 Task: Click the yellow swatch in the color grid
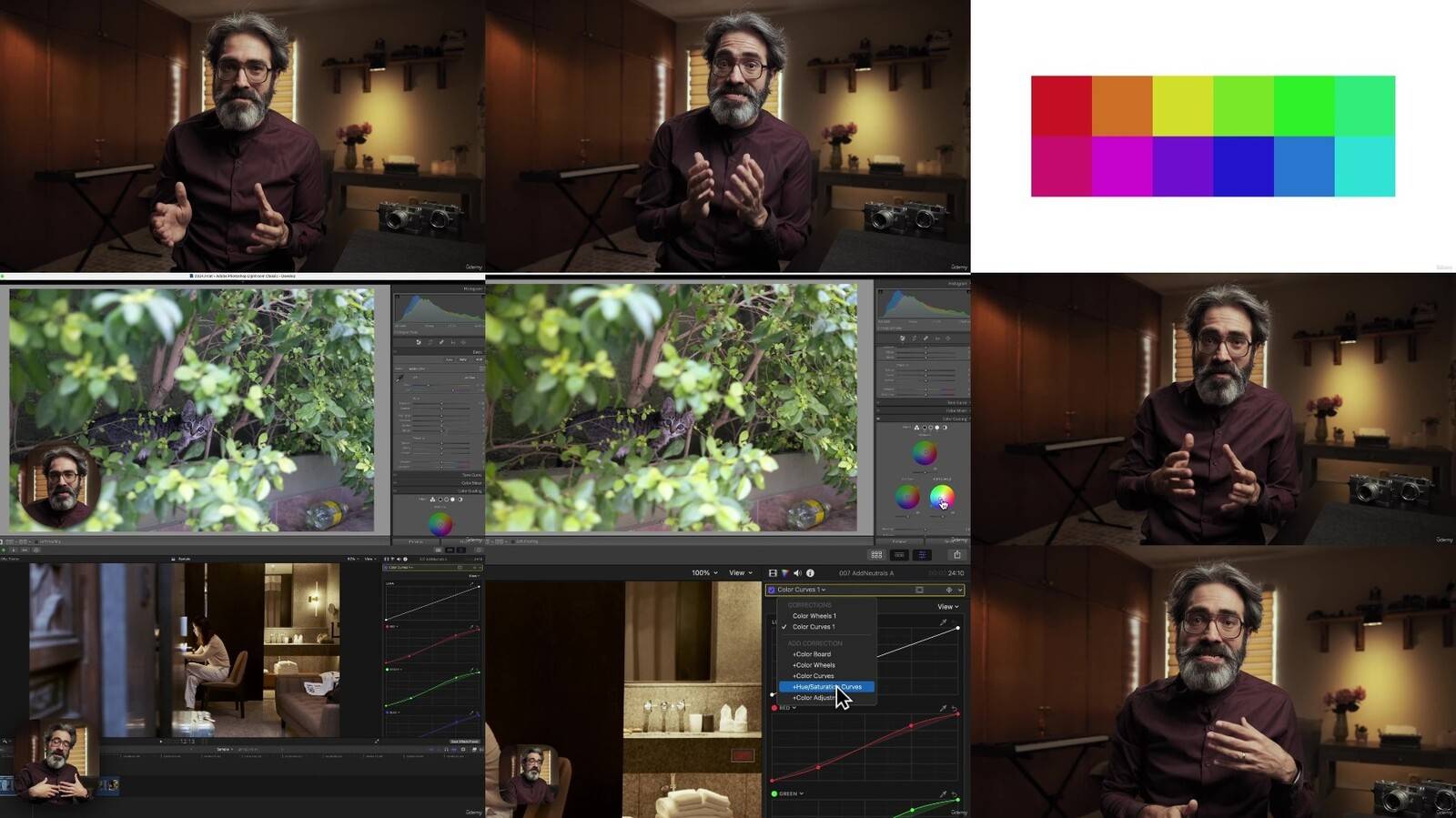(1183, 106)
